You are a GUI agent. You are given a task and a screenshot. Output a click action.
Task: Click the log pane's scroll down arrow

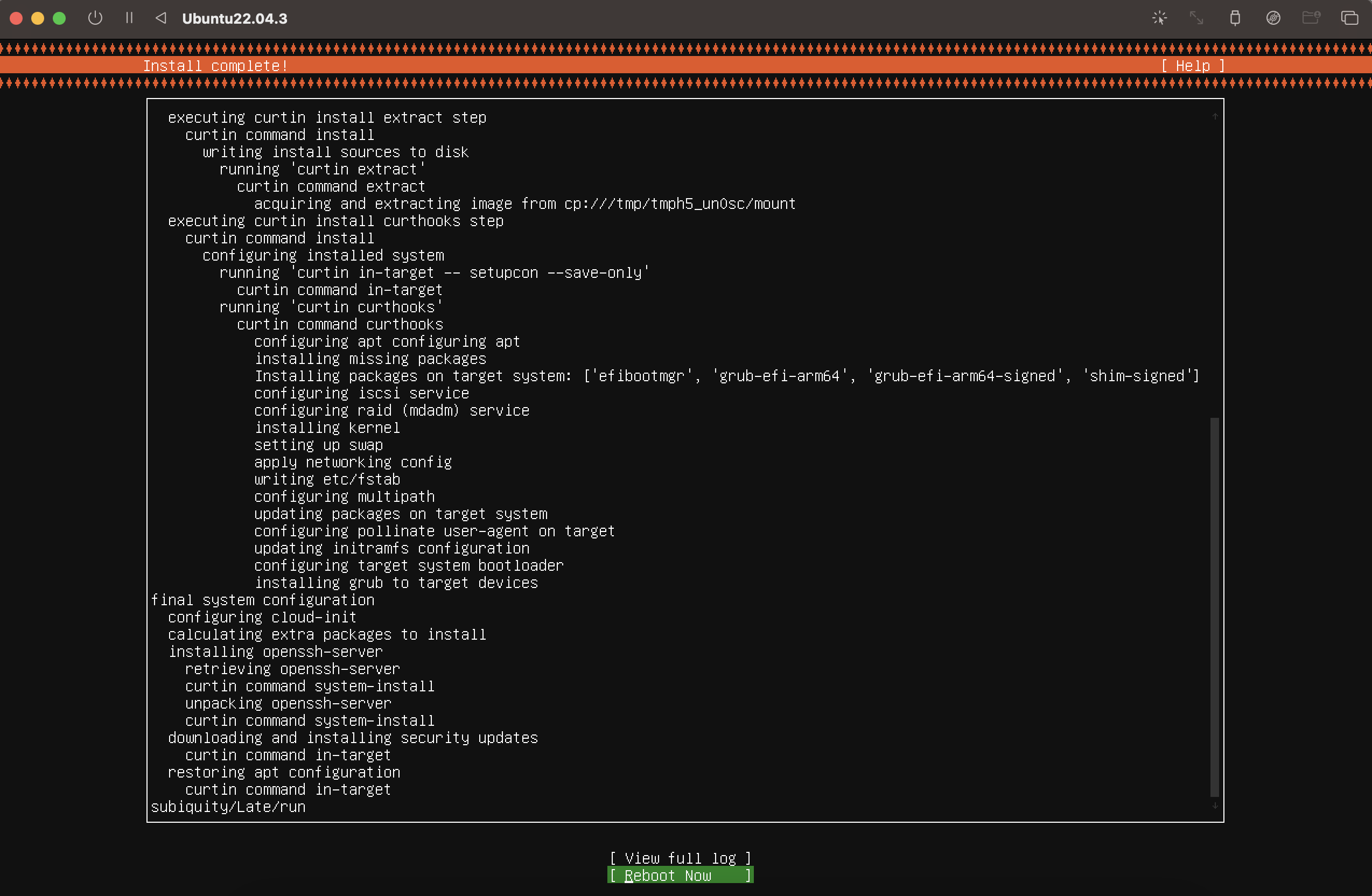click(x=1215, y=806)
